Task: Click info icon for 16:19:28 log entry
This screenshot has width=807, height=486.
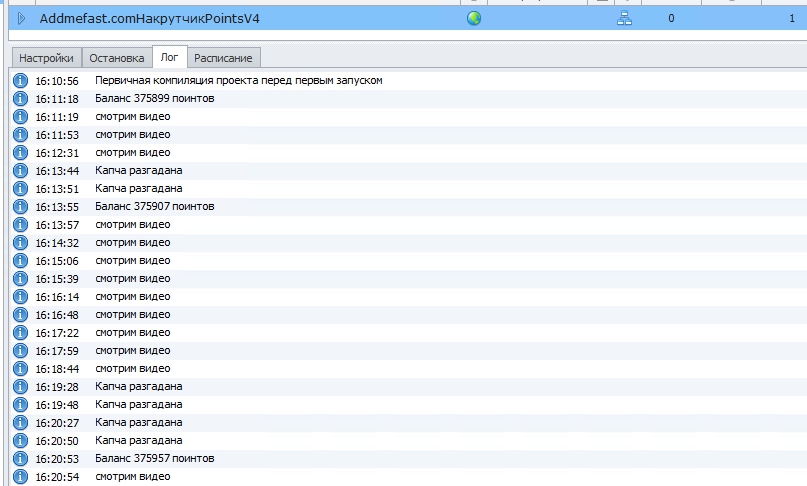Action: click(x=20, y=387)
